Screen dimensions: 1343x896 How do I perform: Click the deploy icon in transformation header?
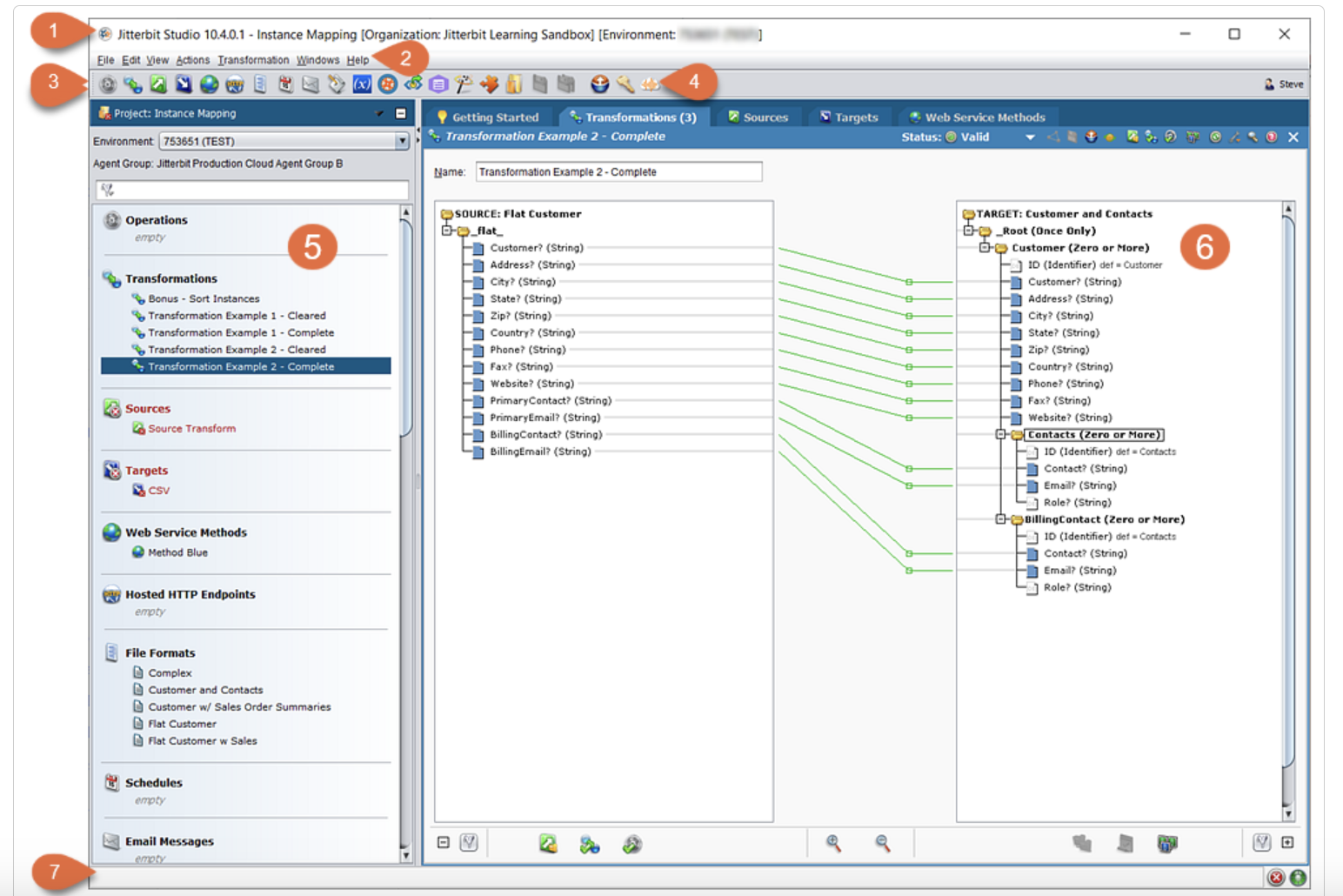coord(1091,137)
